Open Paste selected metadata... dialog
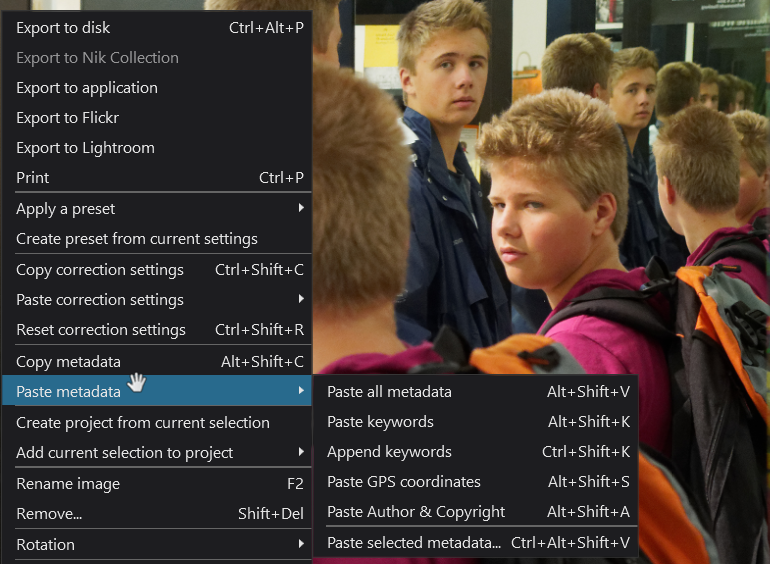 tap(475, 542)
